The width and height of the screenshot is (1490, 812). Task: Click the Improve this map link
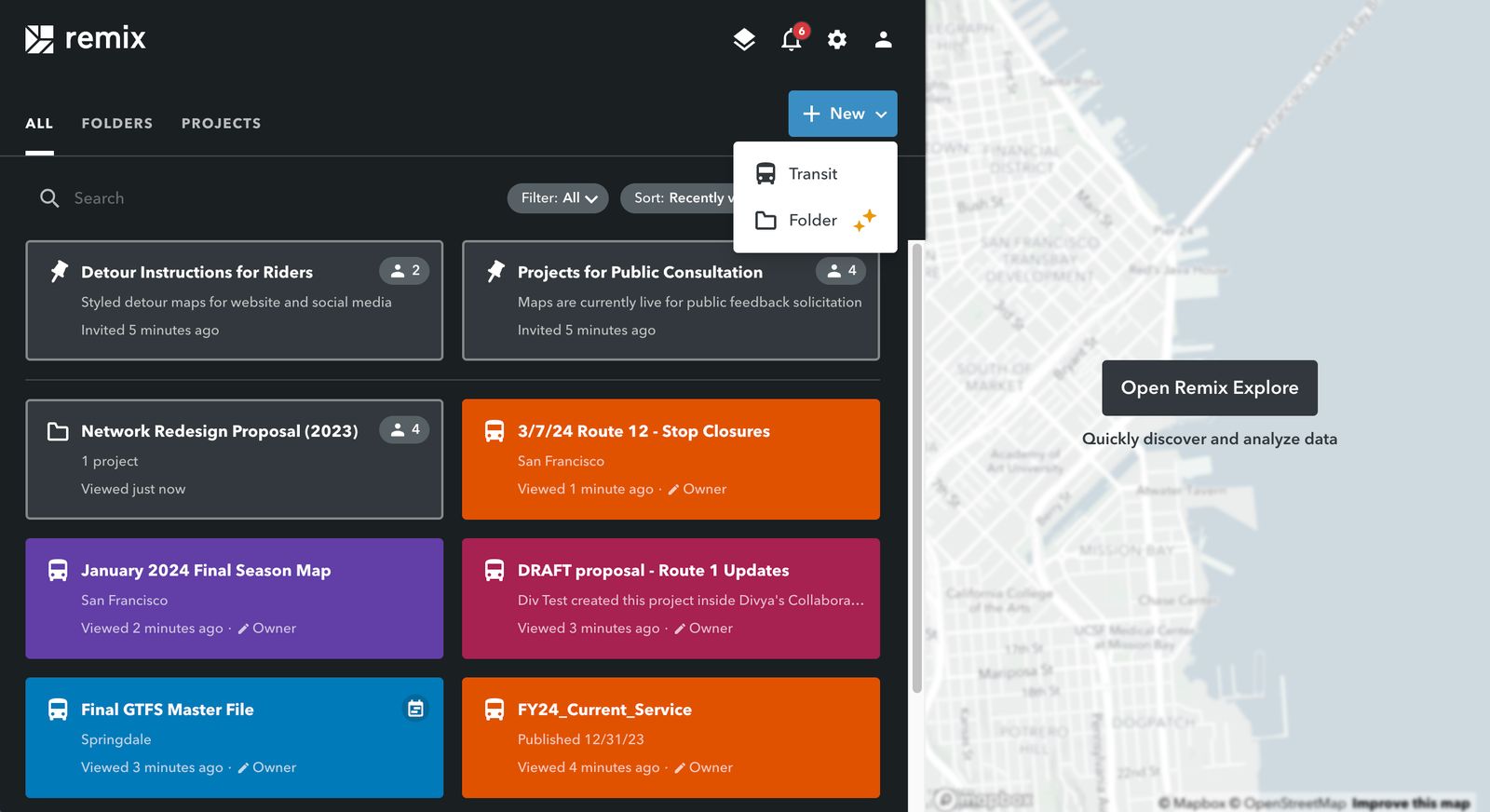coord(1411,803)
